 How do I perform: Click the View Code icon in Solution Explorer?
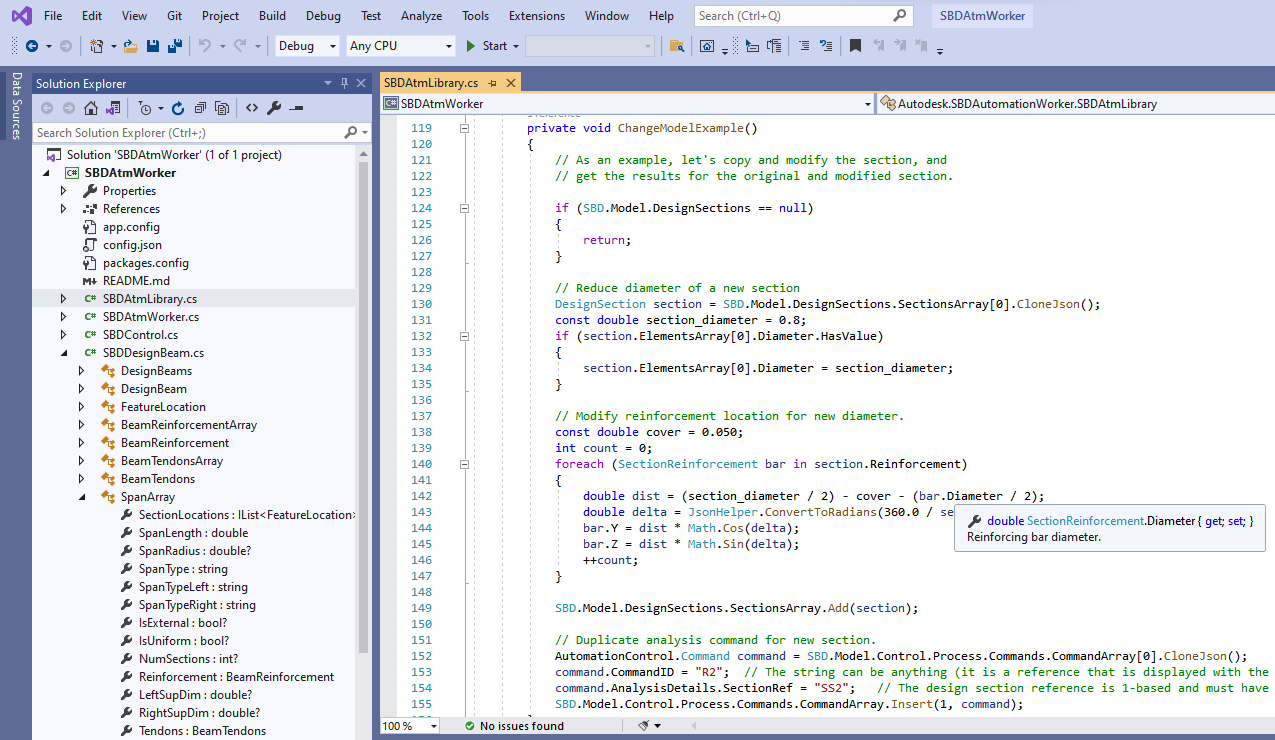(x=251, y=108)
